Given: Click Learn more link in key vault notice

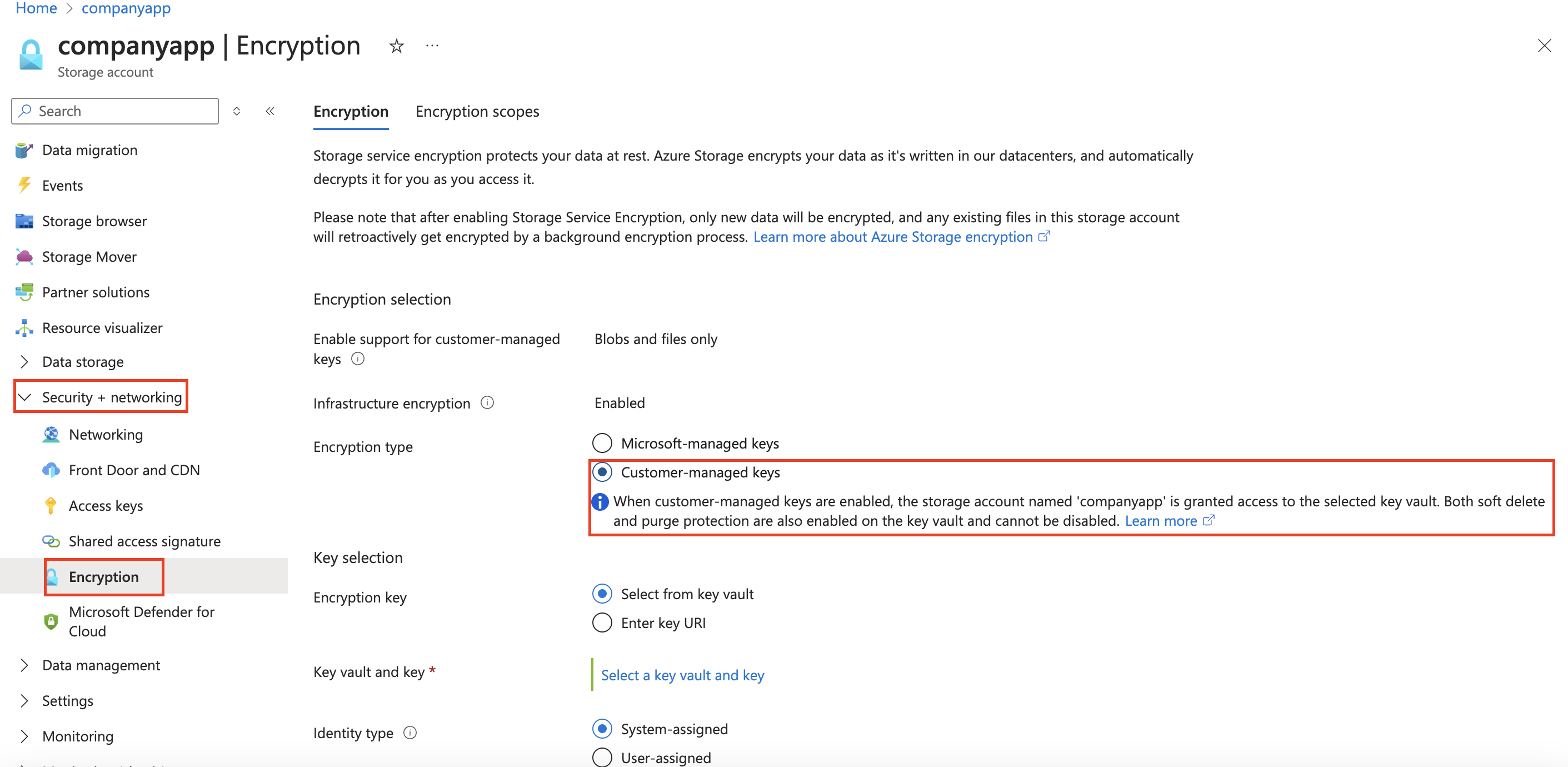Looking at the screenshot, I should click(x=1169, y=520).
